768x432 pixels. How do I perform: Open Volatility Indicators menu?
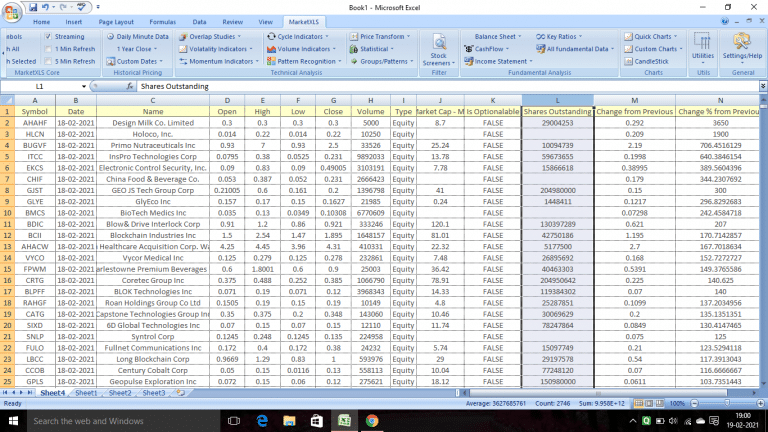click(x=216, y=49)
